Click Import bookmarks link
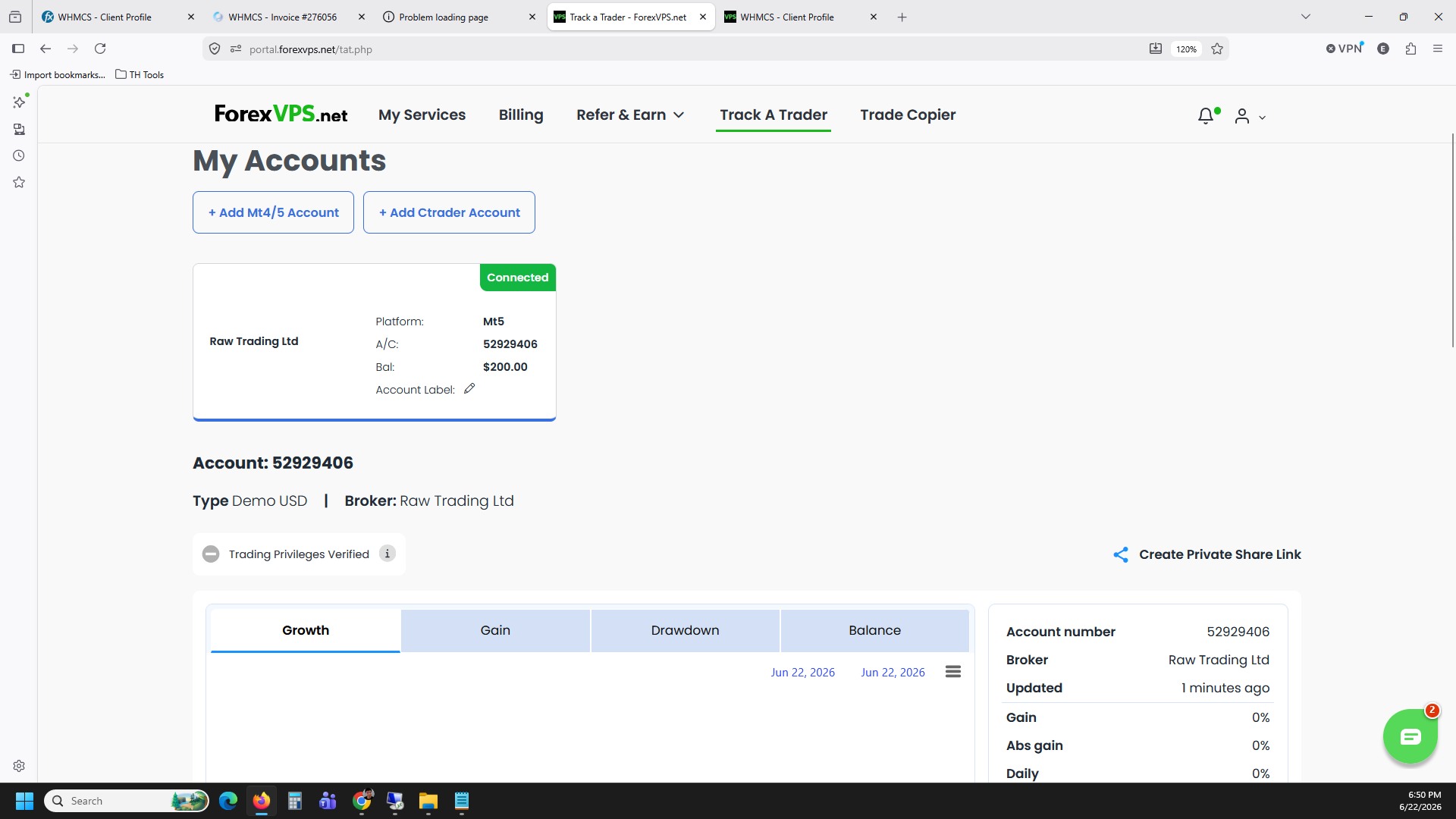The height and width of the screenshot is (819, 1456). click(x=58, y=74)
